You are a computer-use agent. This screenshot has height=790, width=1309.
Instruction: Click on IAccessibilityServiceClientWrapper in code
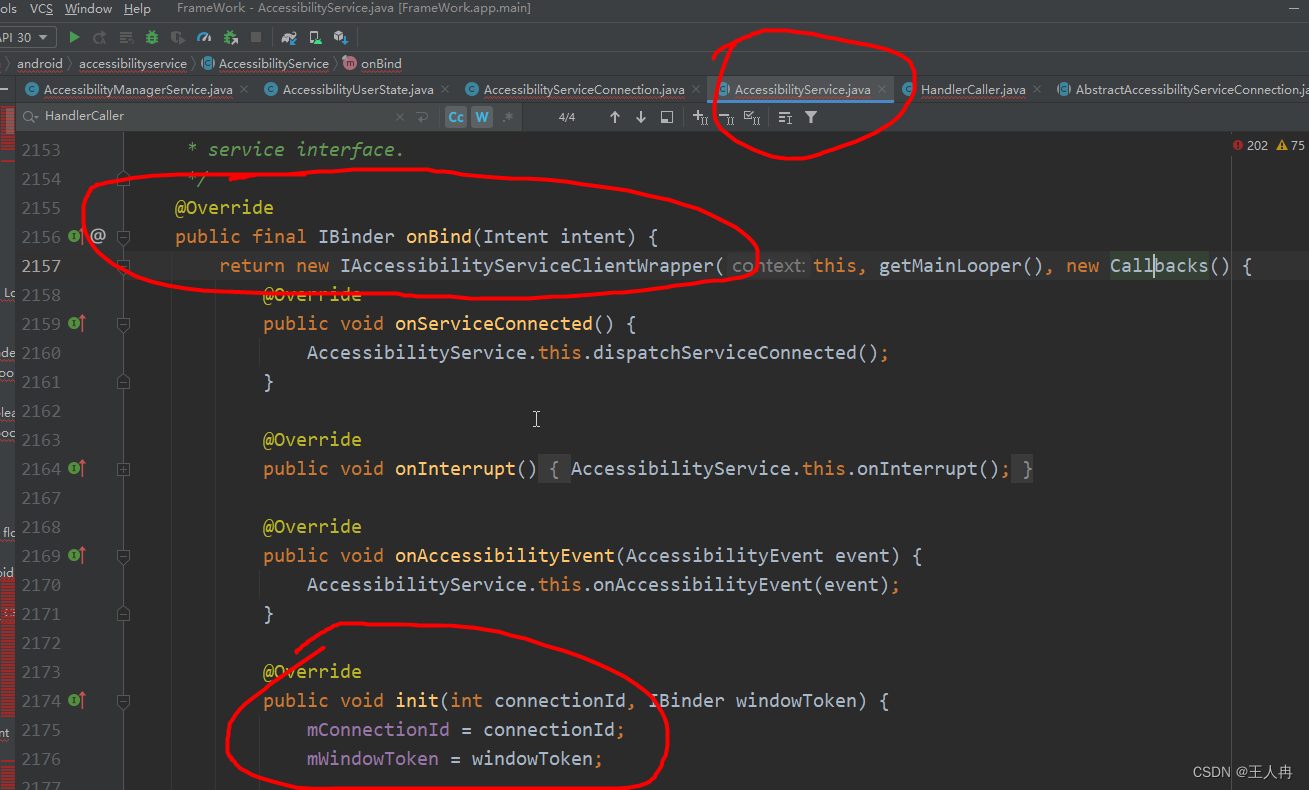[527, 266]
